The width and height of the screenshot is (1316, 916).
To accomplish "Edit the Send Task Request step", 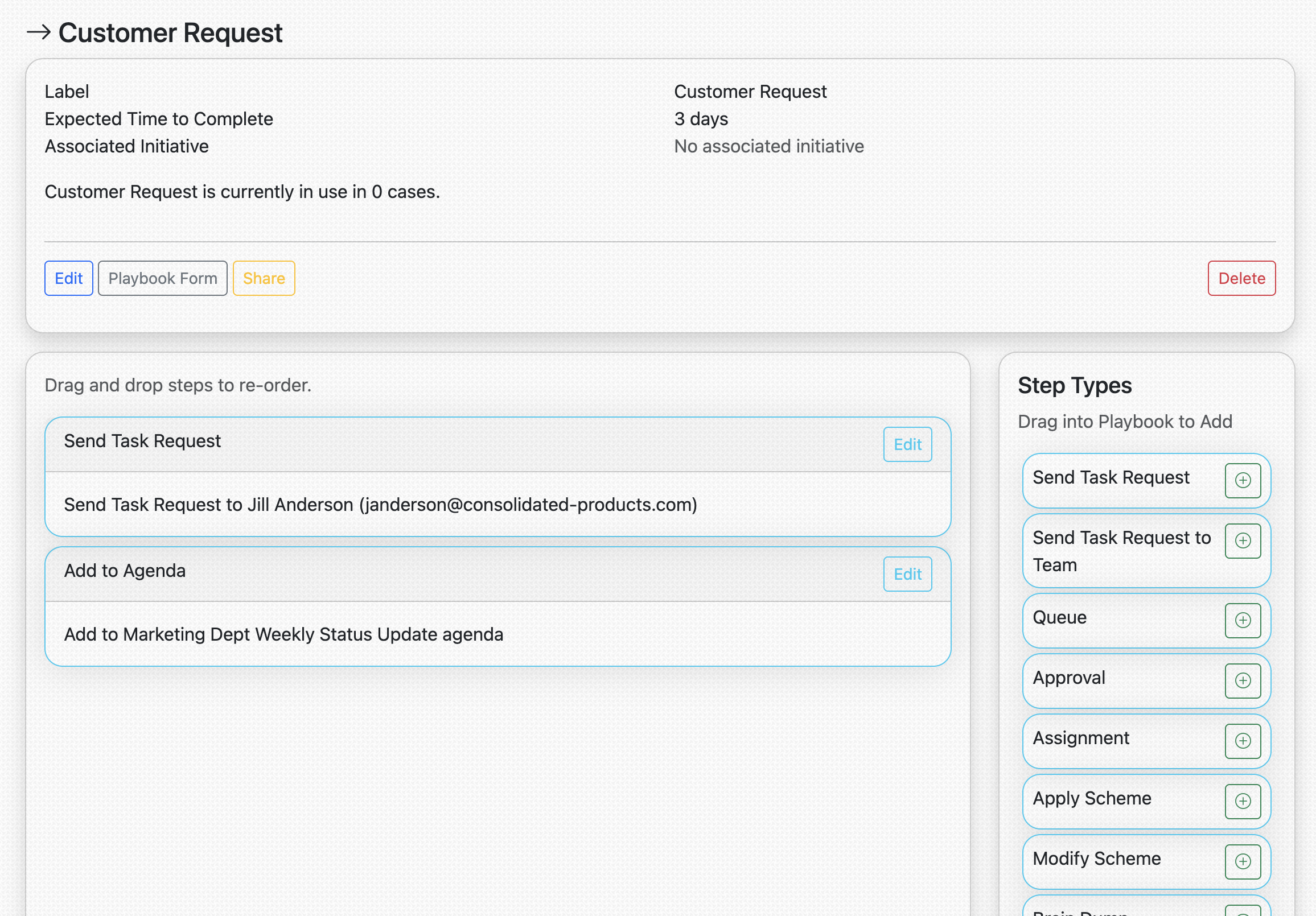I will [907, 444].
